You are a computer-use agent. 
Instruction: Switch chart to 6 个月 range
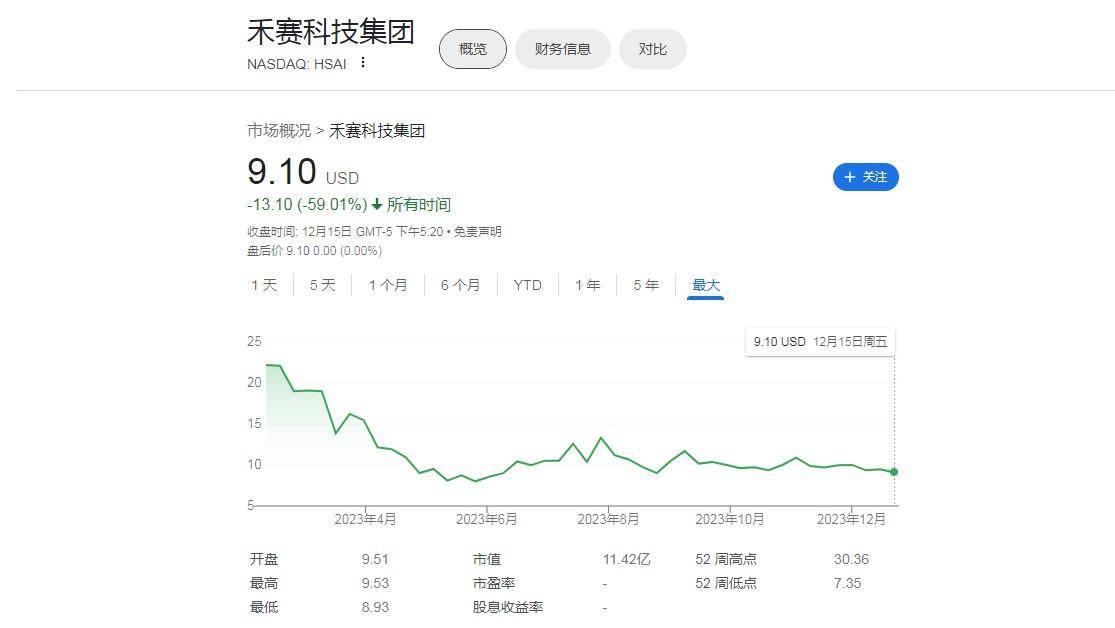460,285
